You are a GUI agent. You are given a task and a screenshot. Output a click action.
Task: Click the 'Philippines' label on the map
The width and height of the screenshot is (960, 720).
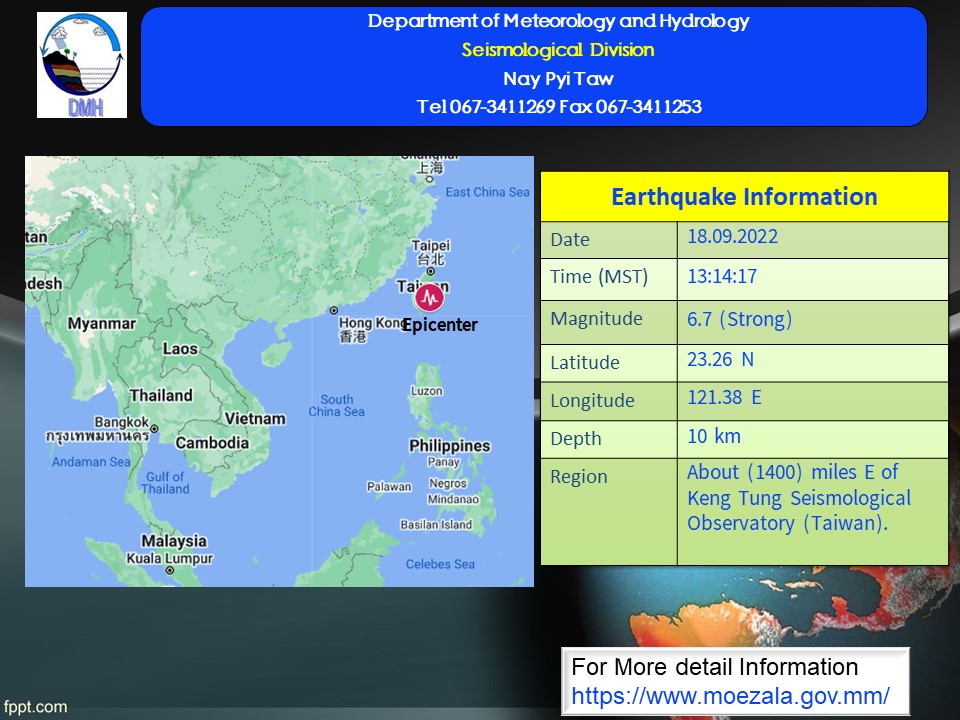click(x=449, y=445)
